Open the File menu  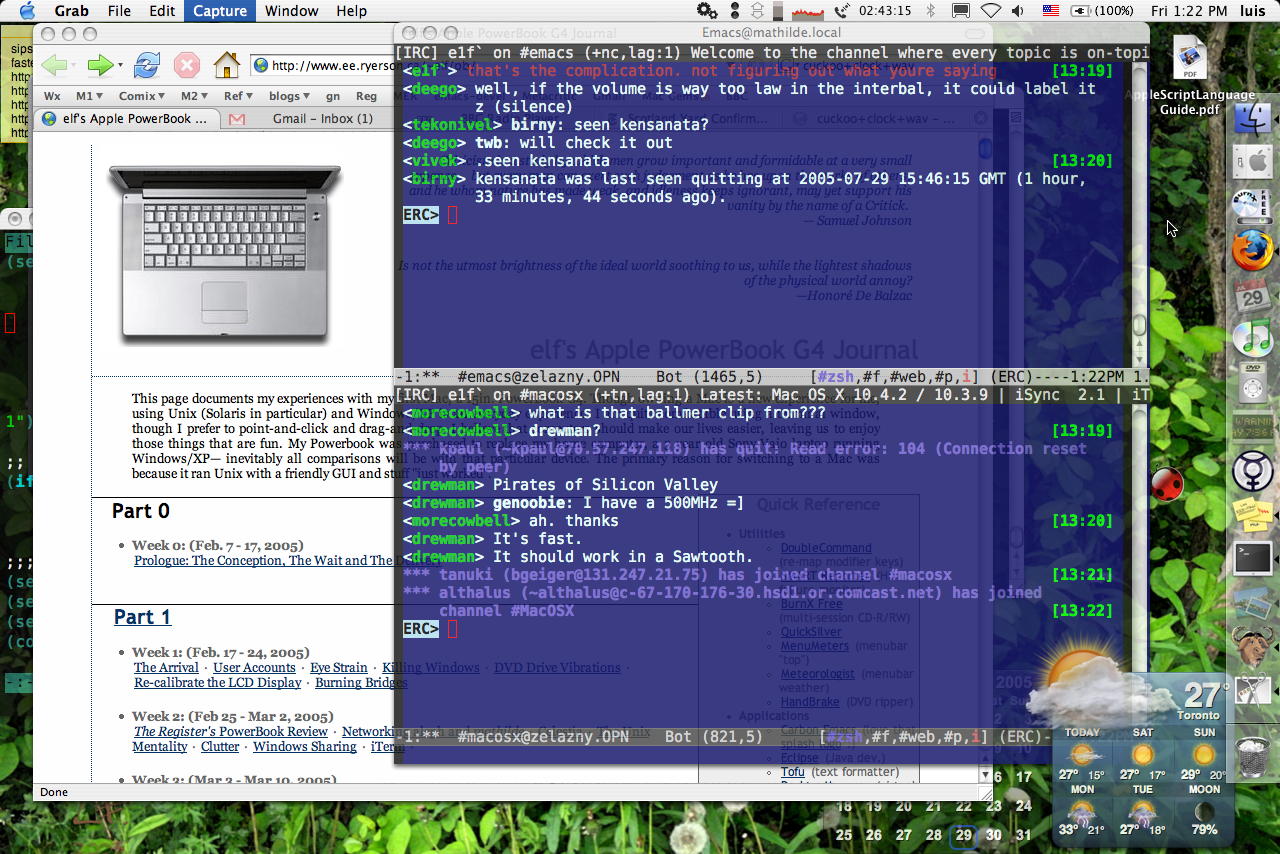tap(119, 11)
